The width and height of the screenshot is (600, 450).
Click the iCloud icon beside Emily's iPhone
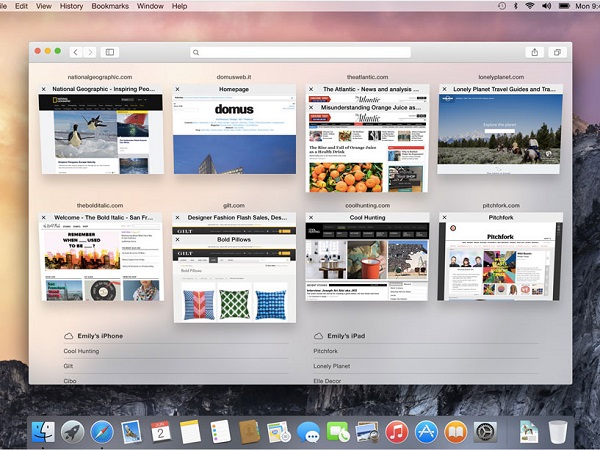[68, 336]
